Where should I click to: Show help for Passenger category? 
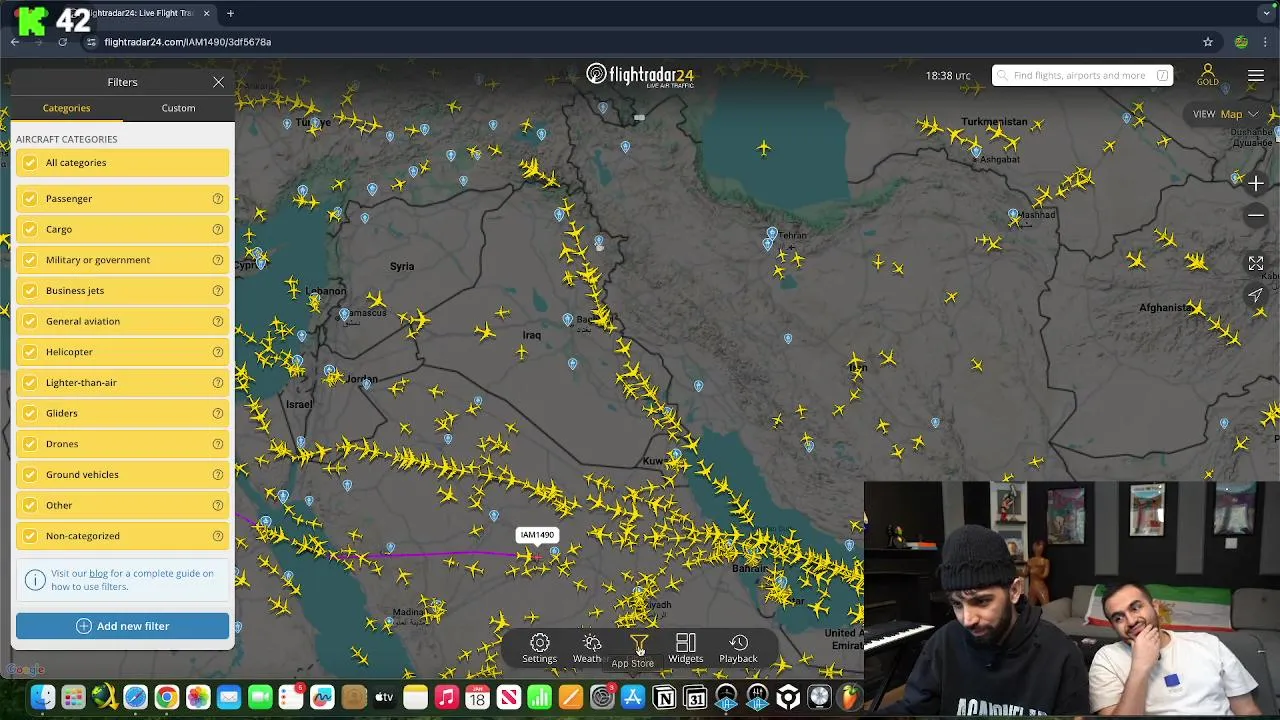pos(217,199)
